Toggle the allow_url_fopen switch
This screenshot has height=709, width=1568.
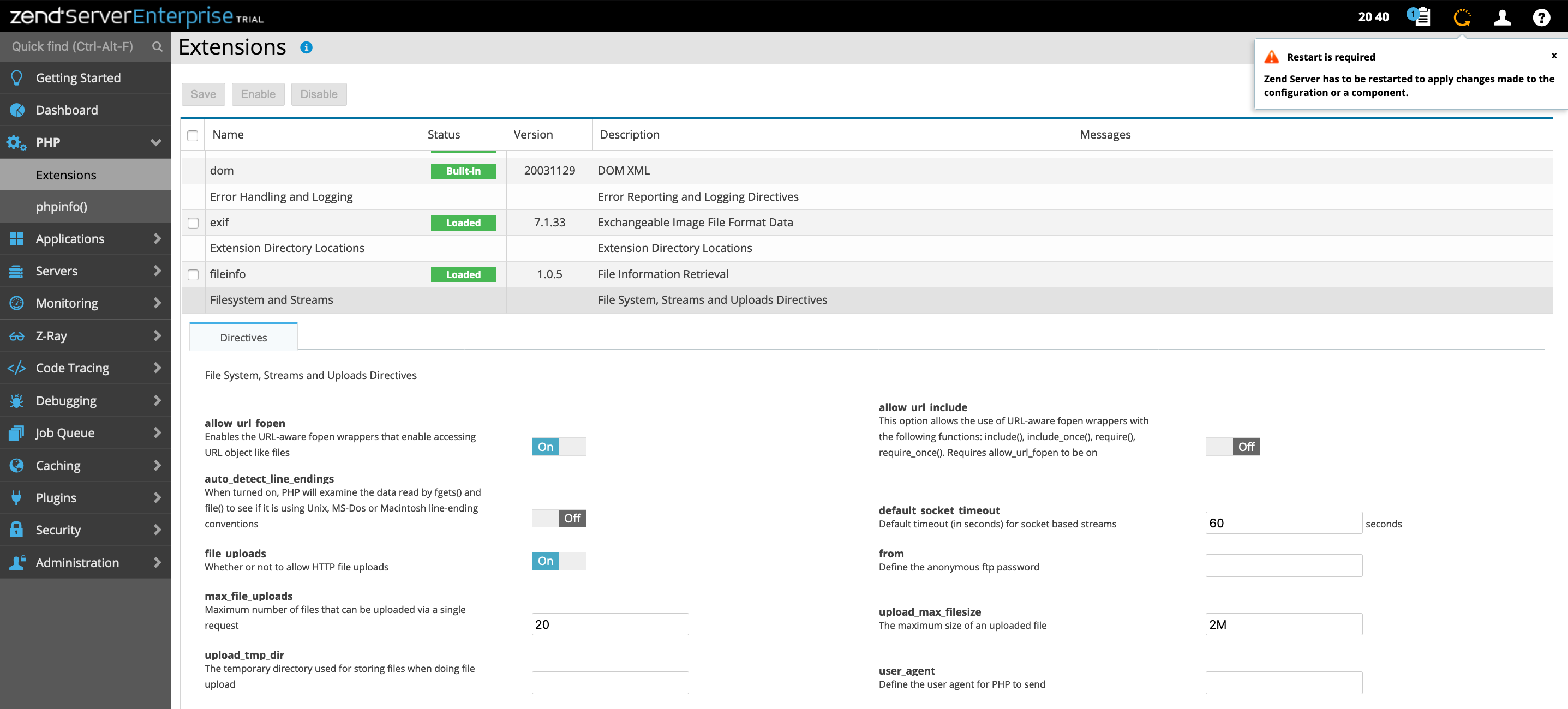[558, 447]
